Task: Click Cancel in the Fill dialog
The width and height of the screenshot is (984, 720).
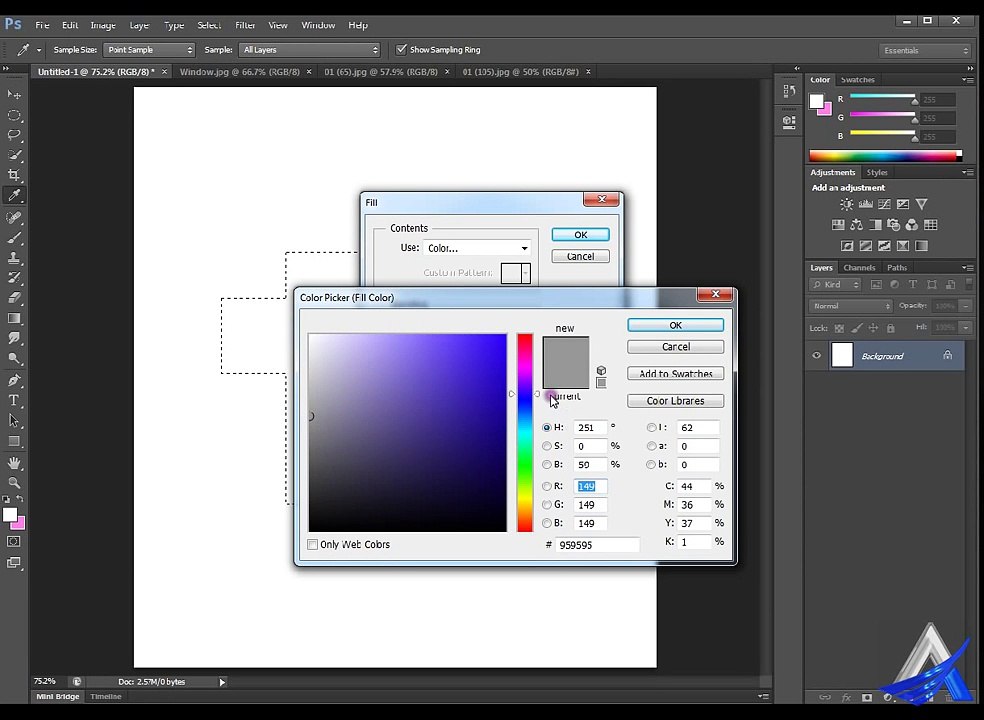Action: (580, 256)
